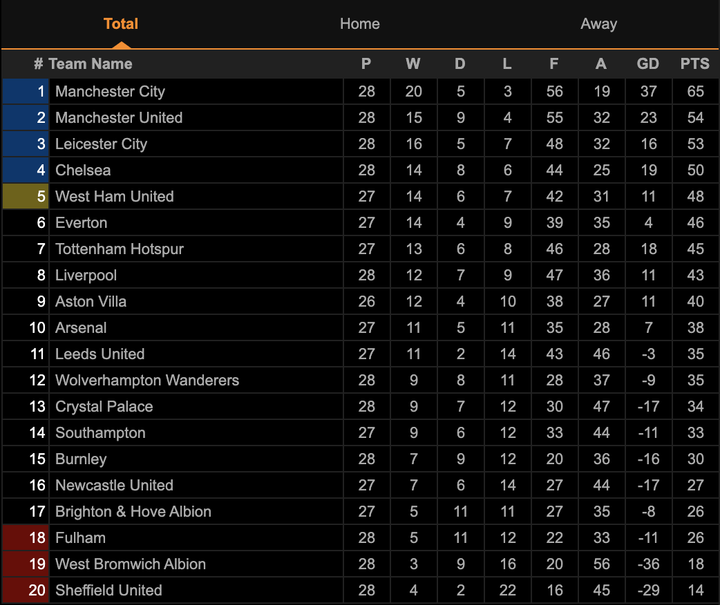The image size is (720, 605).
Task: Select West Ham United row
Action: tap(114, 196)
